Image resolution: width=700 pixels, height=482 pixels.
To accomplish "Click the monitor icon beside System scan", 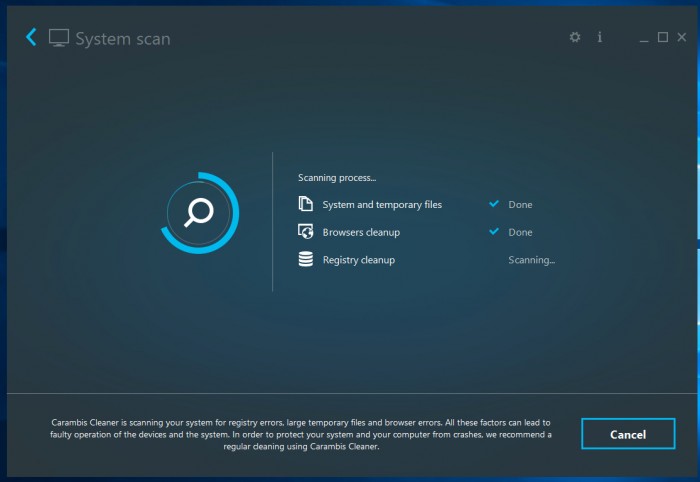I will (x=59, y=38).
